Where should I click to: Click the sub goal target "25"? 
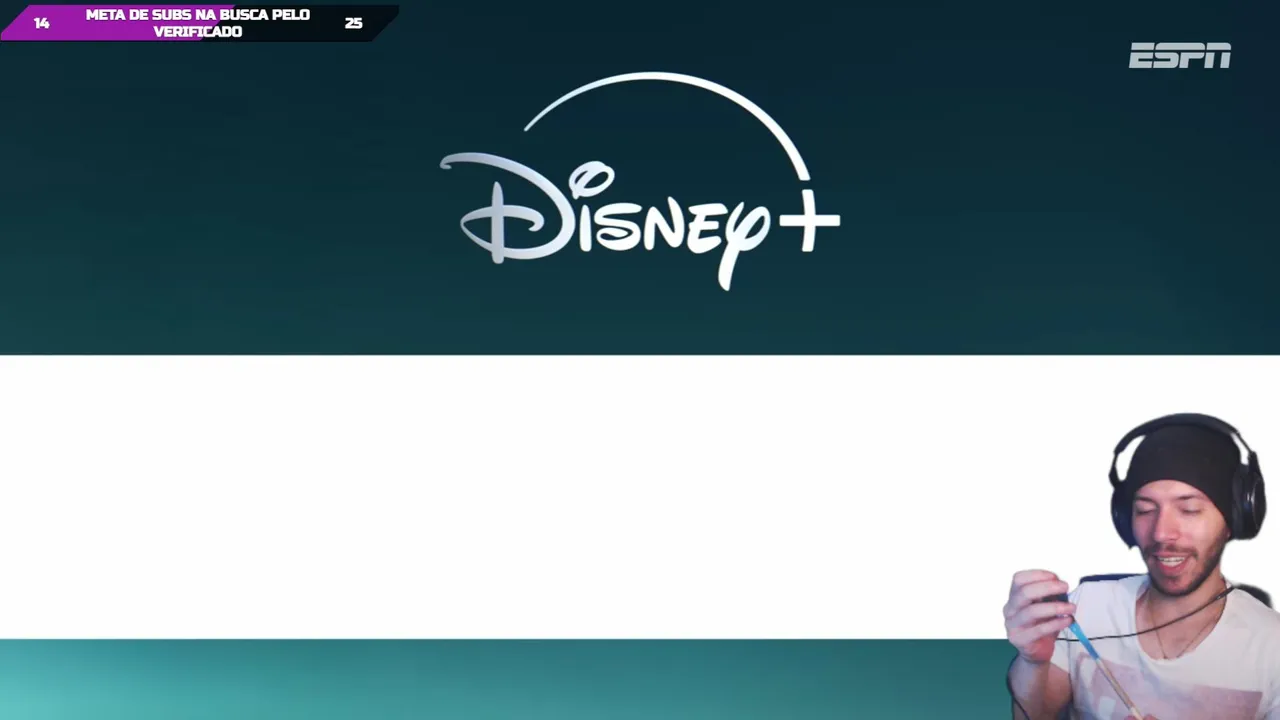353,23
